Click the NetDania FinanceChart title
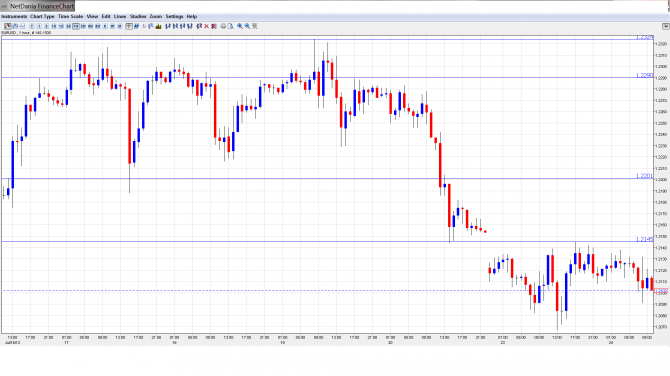Viewport: 670px width, 376px height. pyautogui.click(x=42, y=6)
